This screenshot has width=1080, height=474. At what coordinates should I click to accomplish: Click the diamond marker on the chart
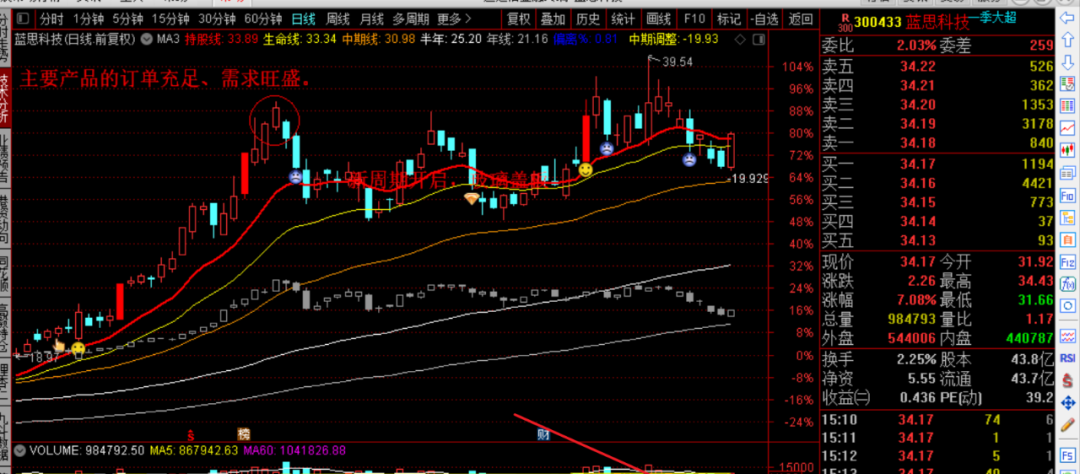coord(471,199)
